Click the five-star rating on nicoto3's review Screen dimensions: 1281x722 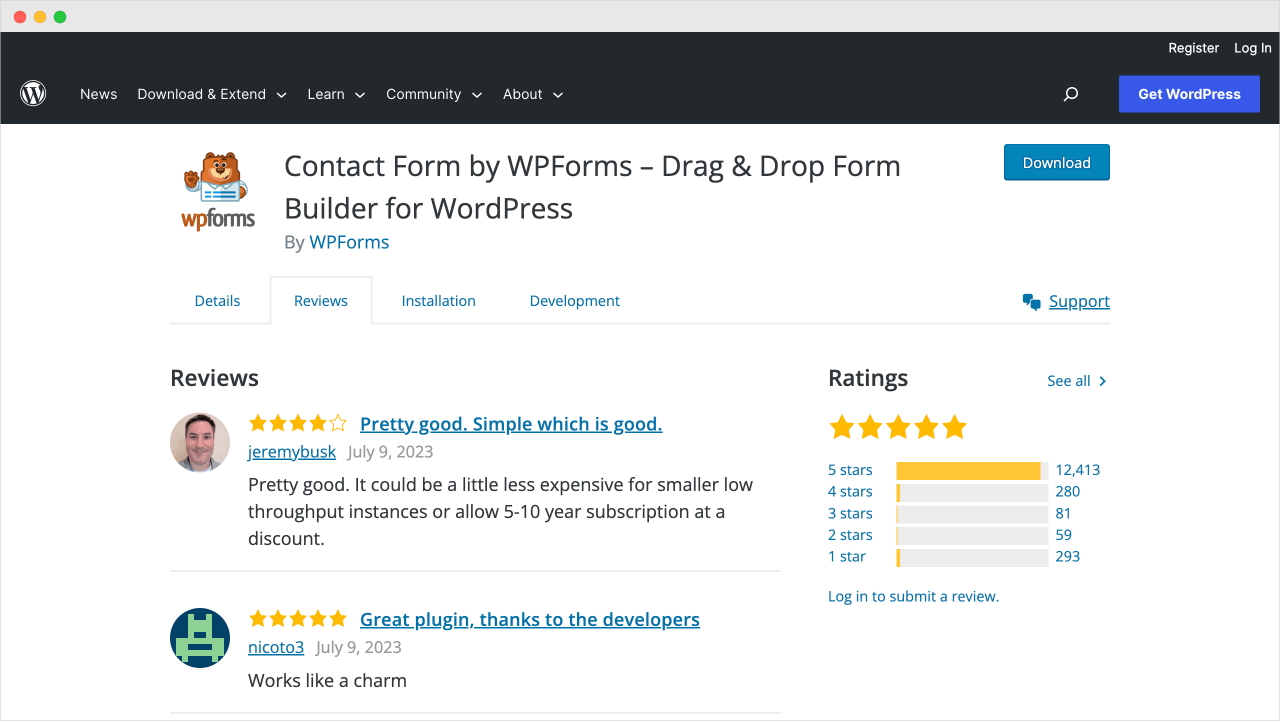click(298, 618)
